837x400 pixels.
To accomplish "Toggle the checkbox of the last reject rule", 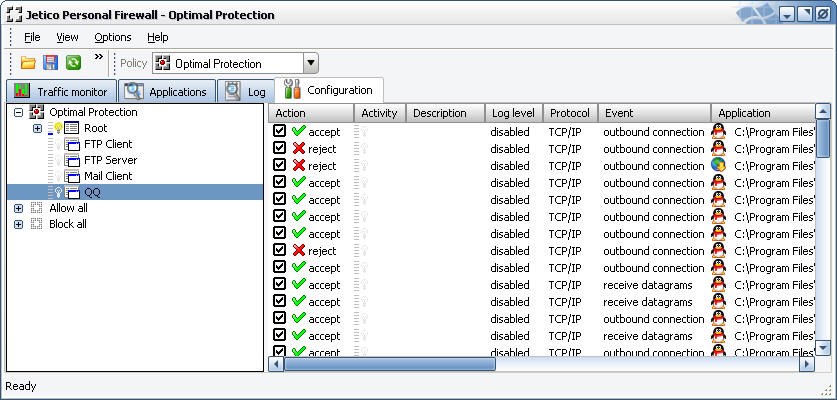I will [279, 250].
